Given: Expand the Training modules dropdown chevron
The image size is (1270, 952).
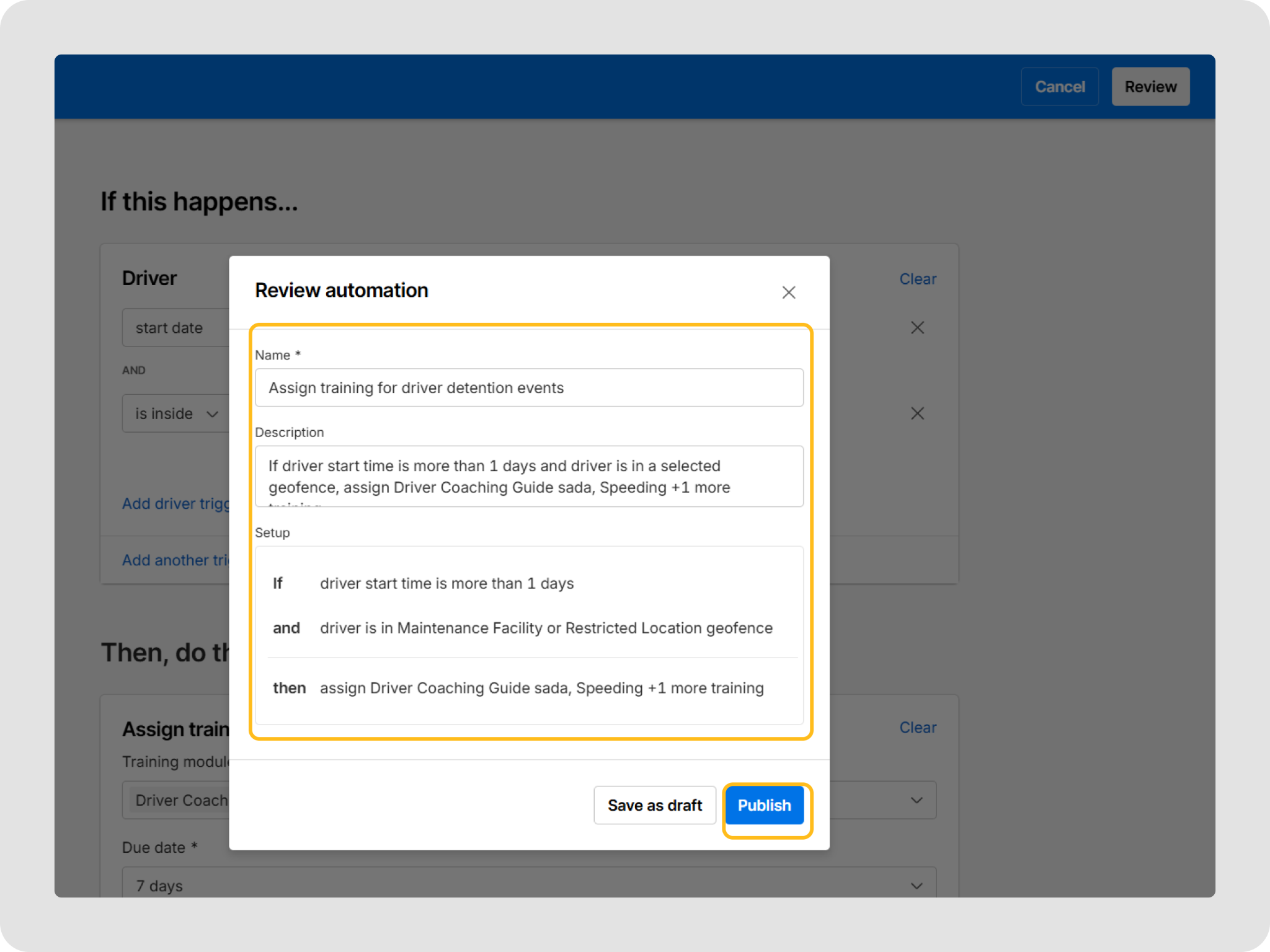Looking at the screenshot, I should (x=916, y=800).
